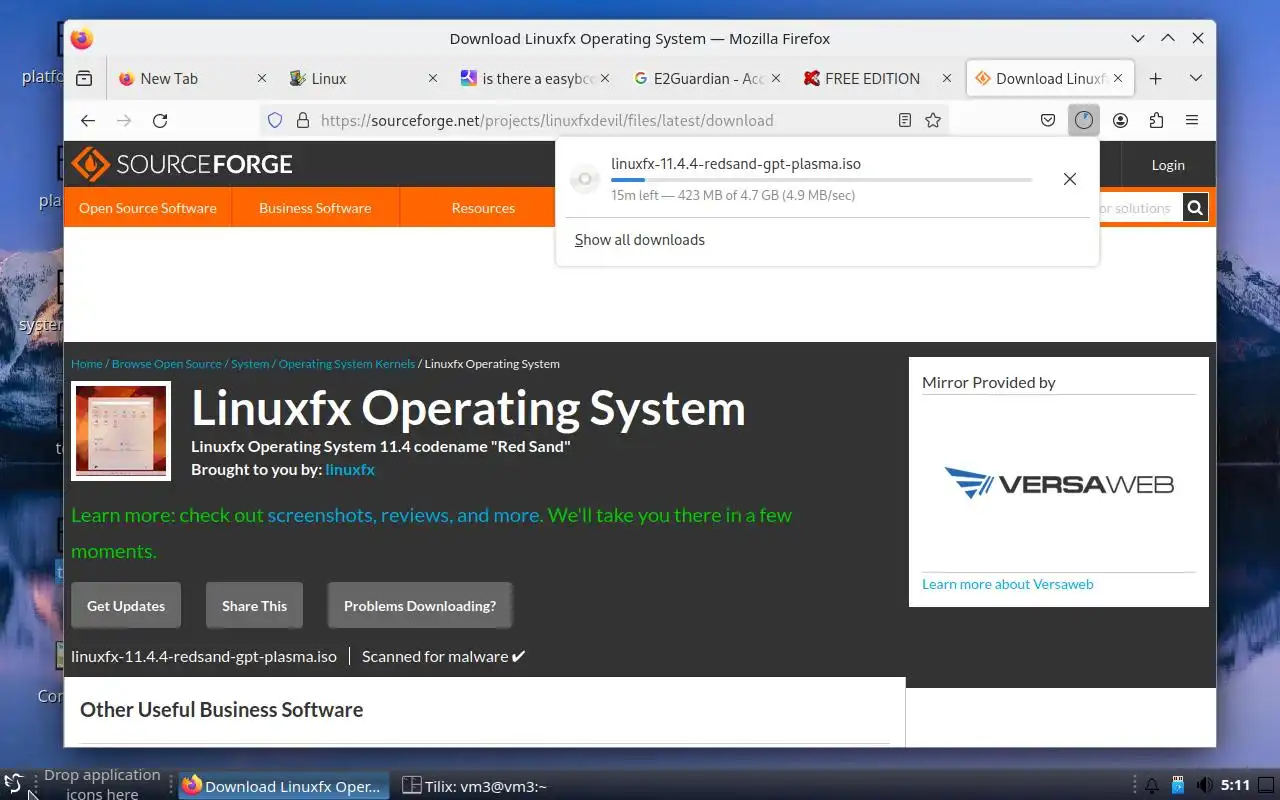Viewport: 1280px width, 800px height.
Task: Click the Get Updates button
Action: pyautogui.click(x=126, y=605)
